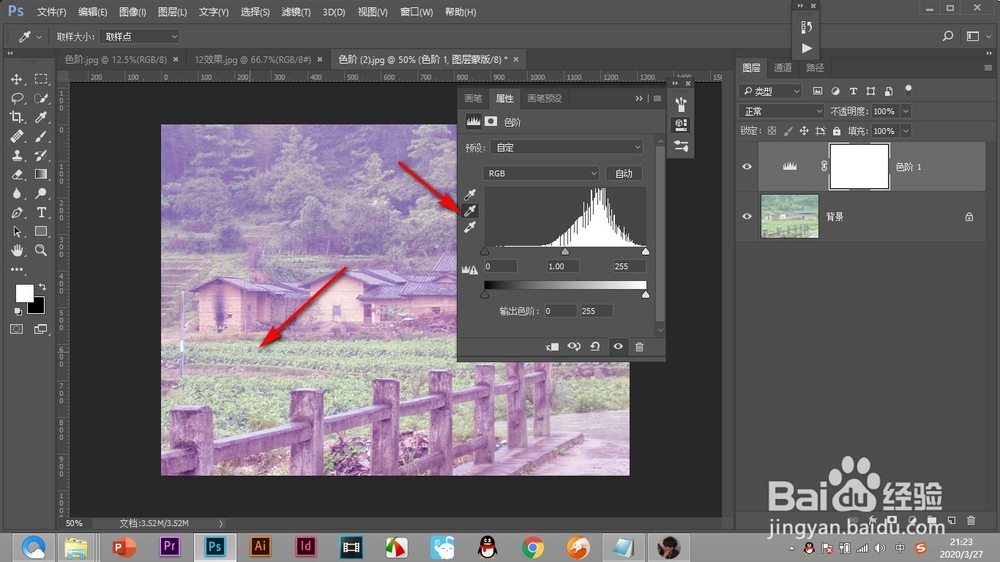Pick the white point eyedropper in Levels
The height and width of the screenshot is (562, 1000).
click(470, 227)
